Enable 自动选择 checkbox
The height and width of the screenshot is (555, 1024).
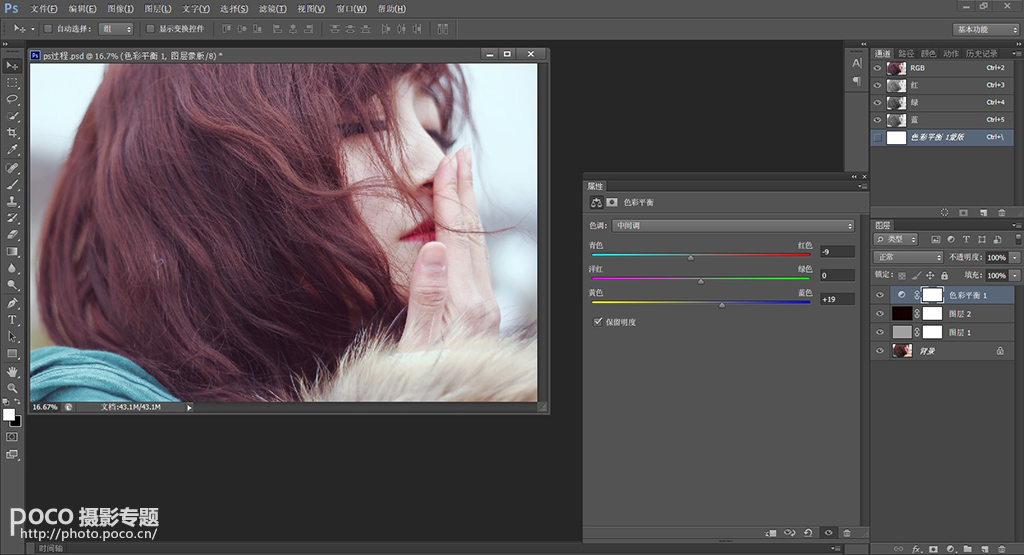click(x=48, y=29)
